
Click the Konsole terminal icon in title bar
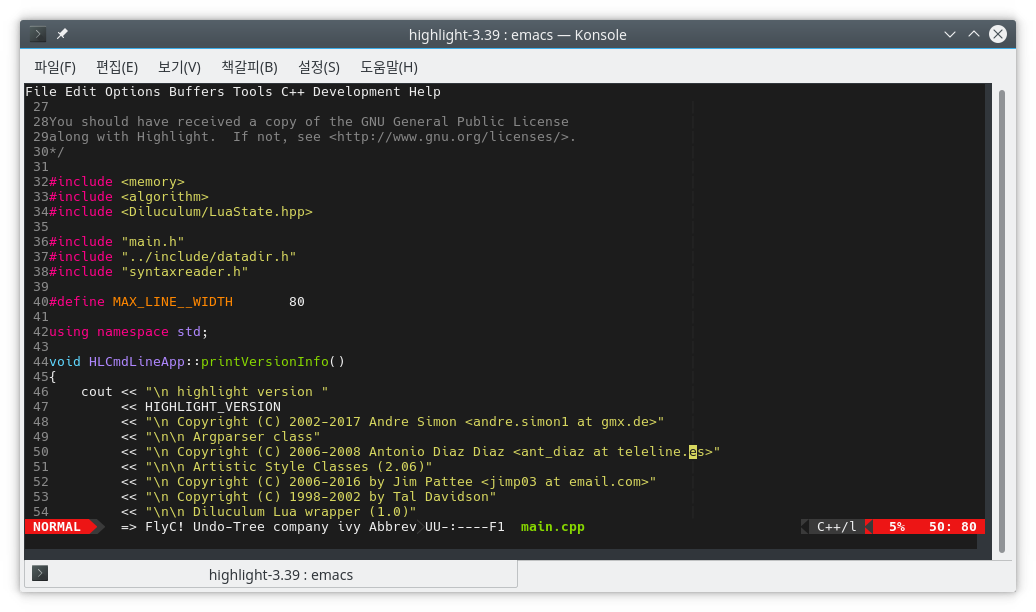pos(38,34)
